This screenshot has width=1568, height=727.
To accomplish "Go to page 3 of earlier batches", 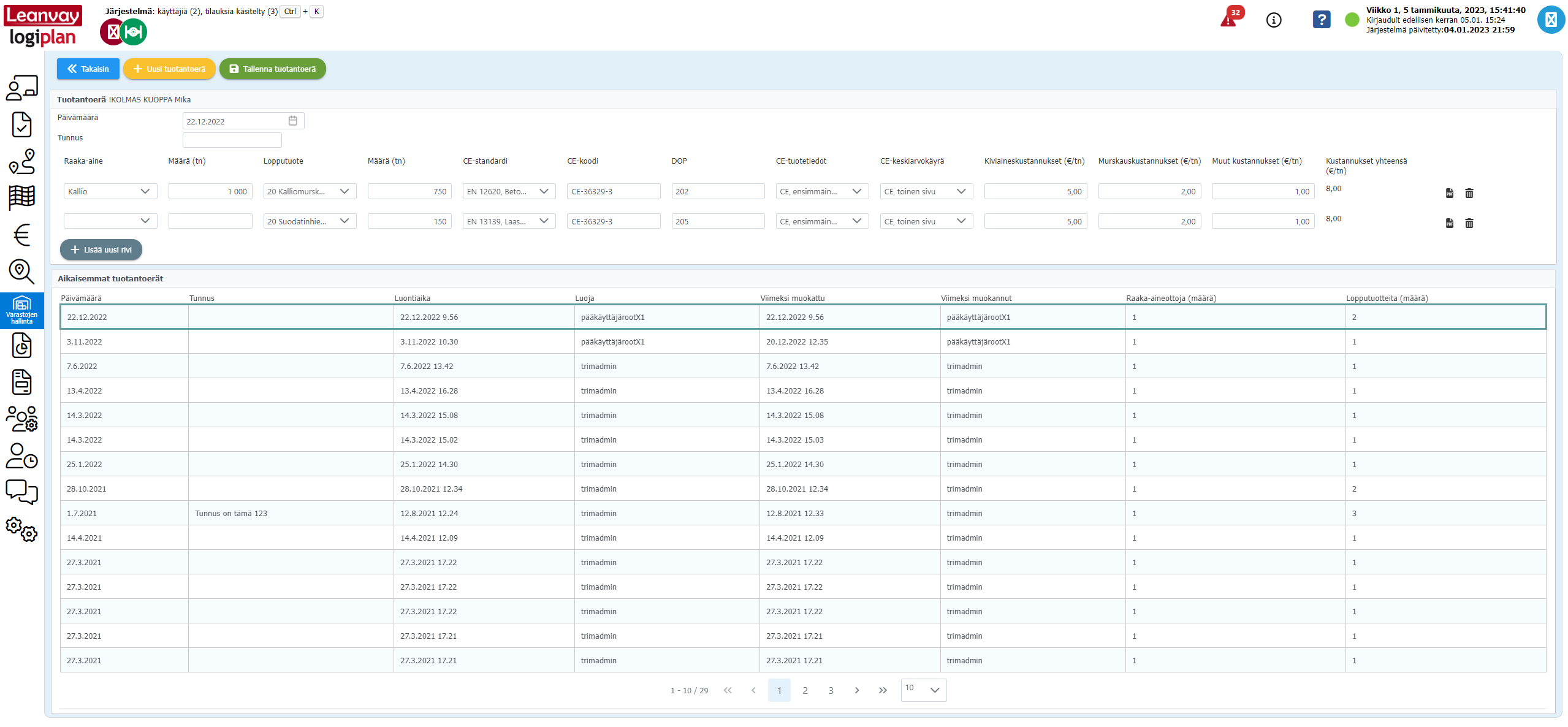I will pyautogui.click(x=831, y=690).
